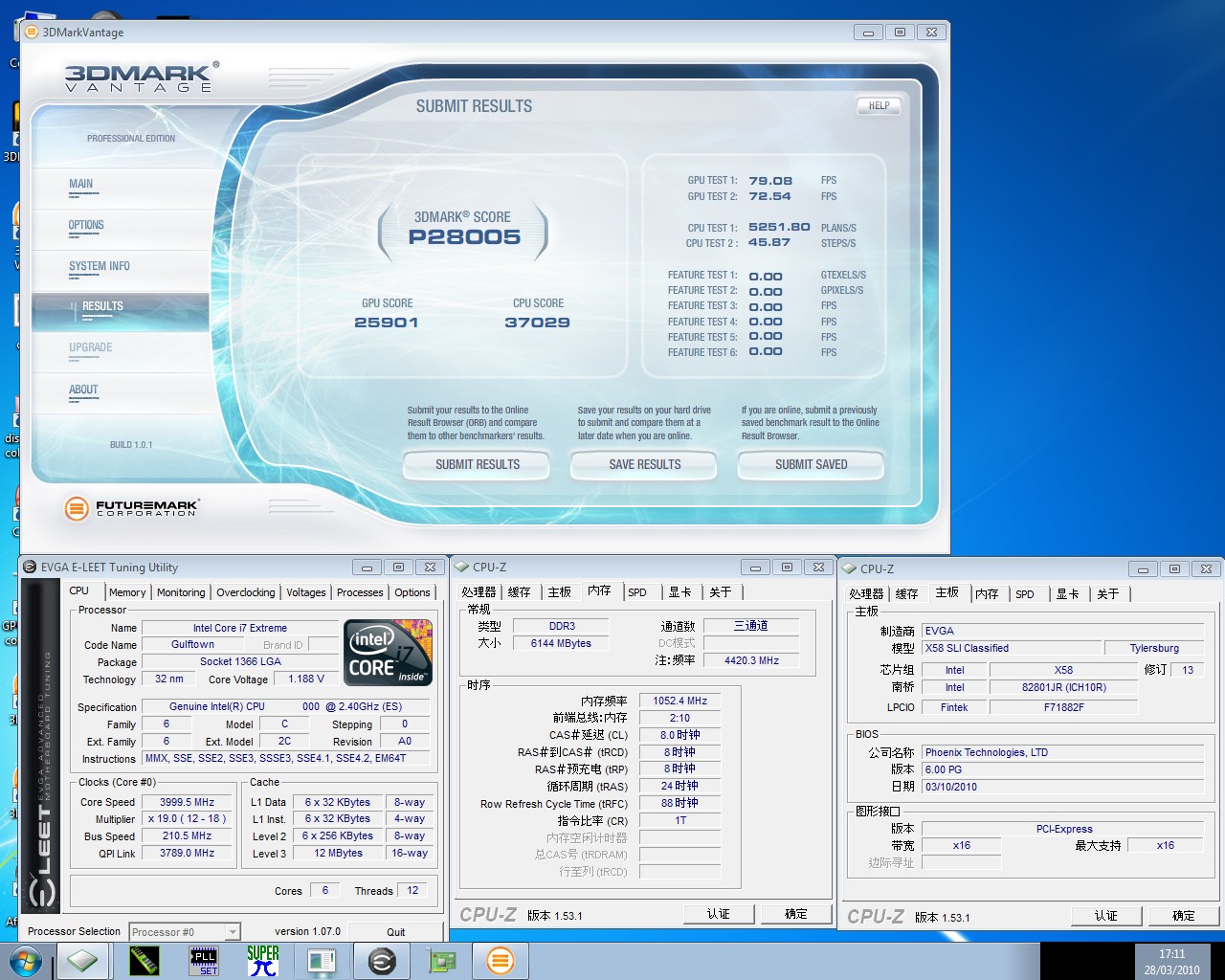The image size is (1225, 980).
Task: Click the 3DMarkVantage title bar icon
Action: (x=31, y=32)
